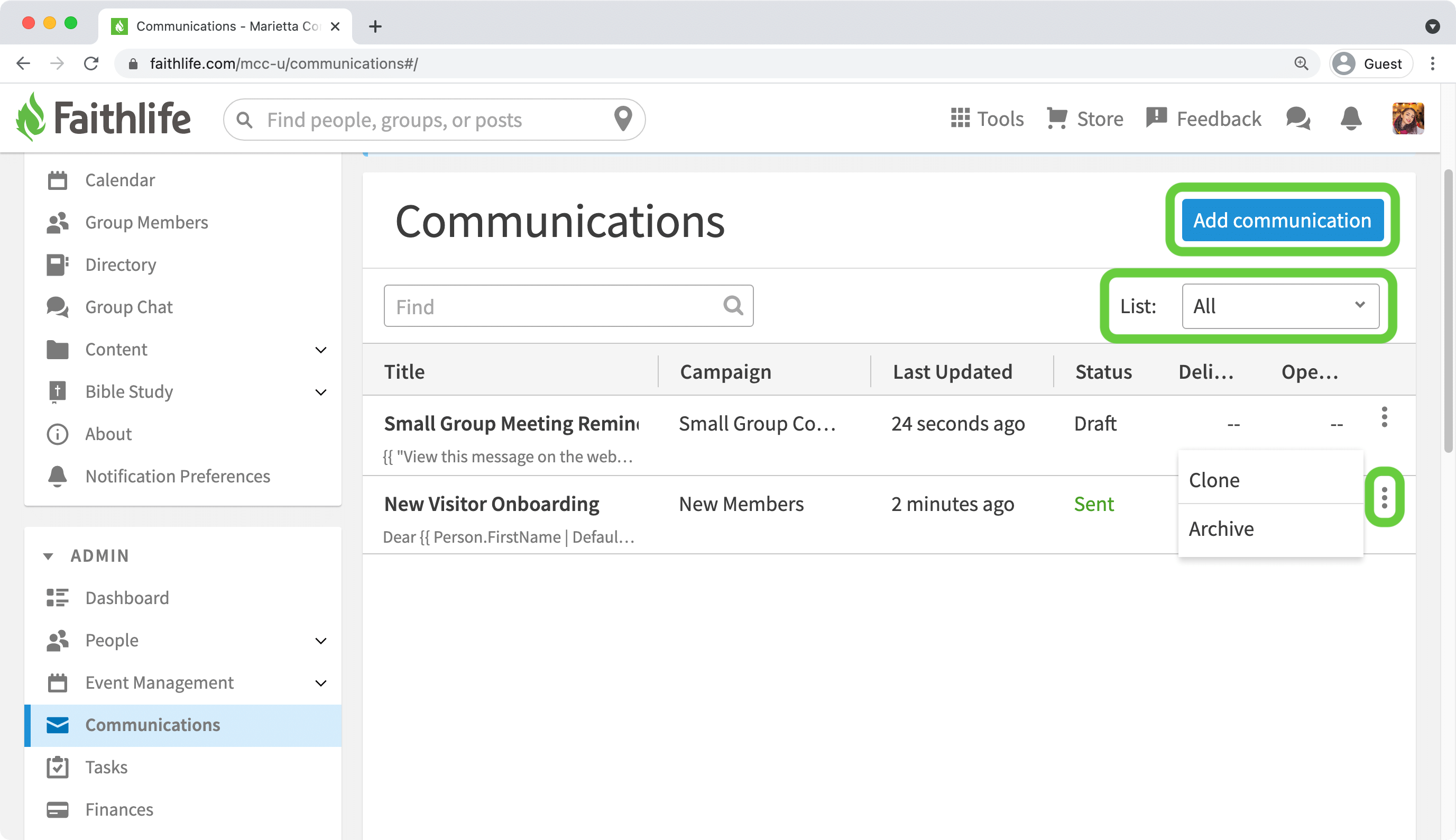Go back in browser history

(x=23, y=63)
